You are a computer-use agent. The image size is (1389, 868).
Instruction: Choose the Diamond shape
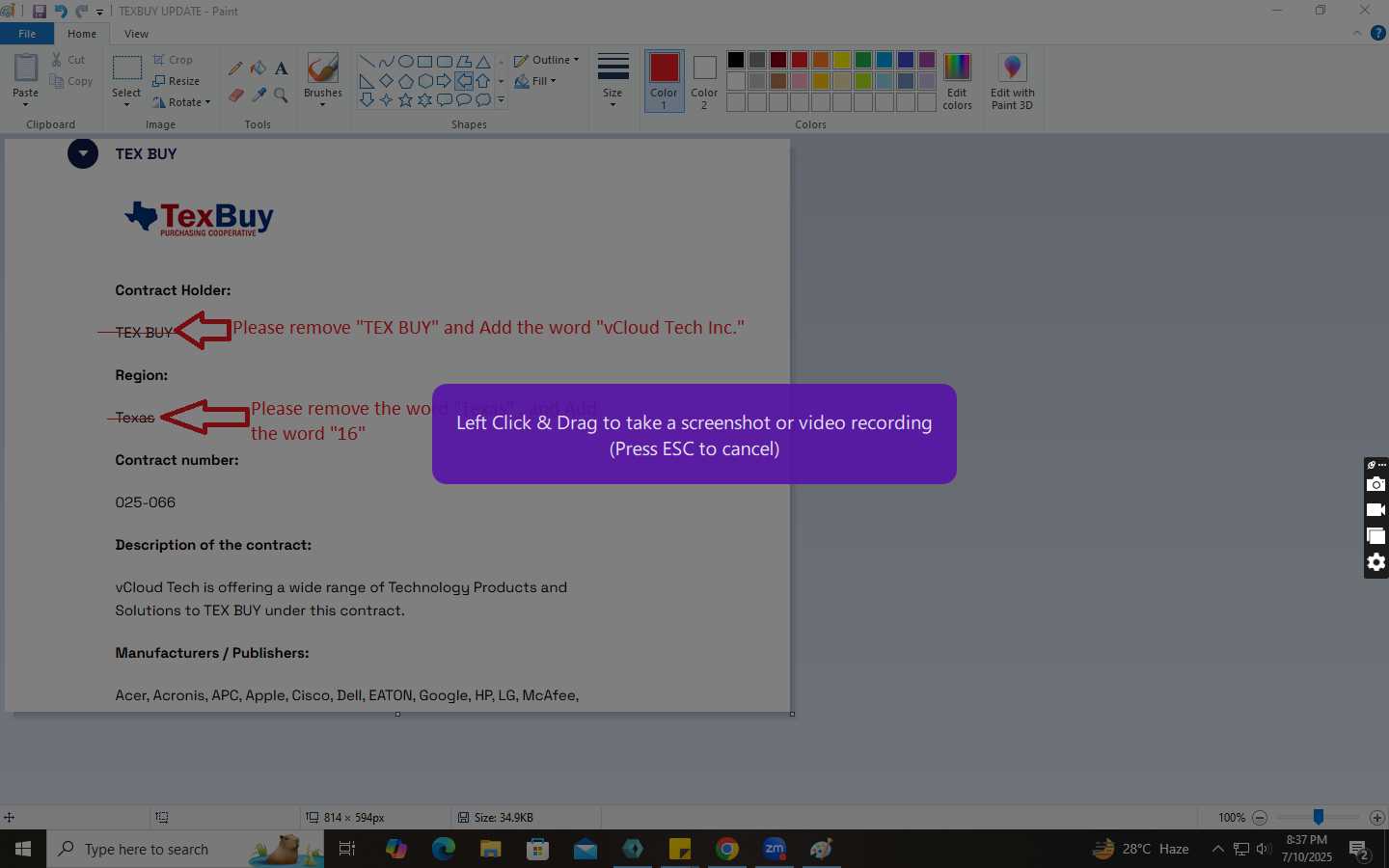tap(386, 81)
